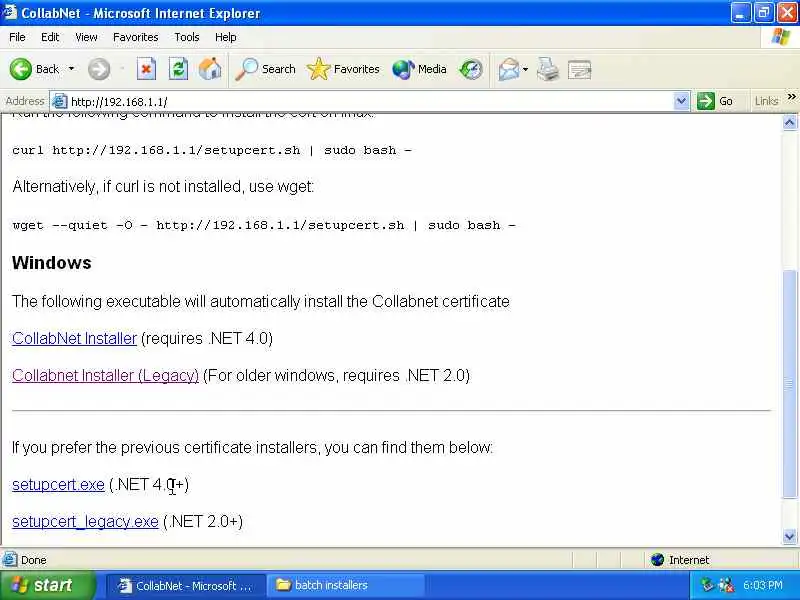The image size is (800, 600).
Task: Open the Search toolbar button
Action: coord(265,69)
